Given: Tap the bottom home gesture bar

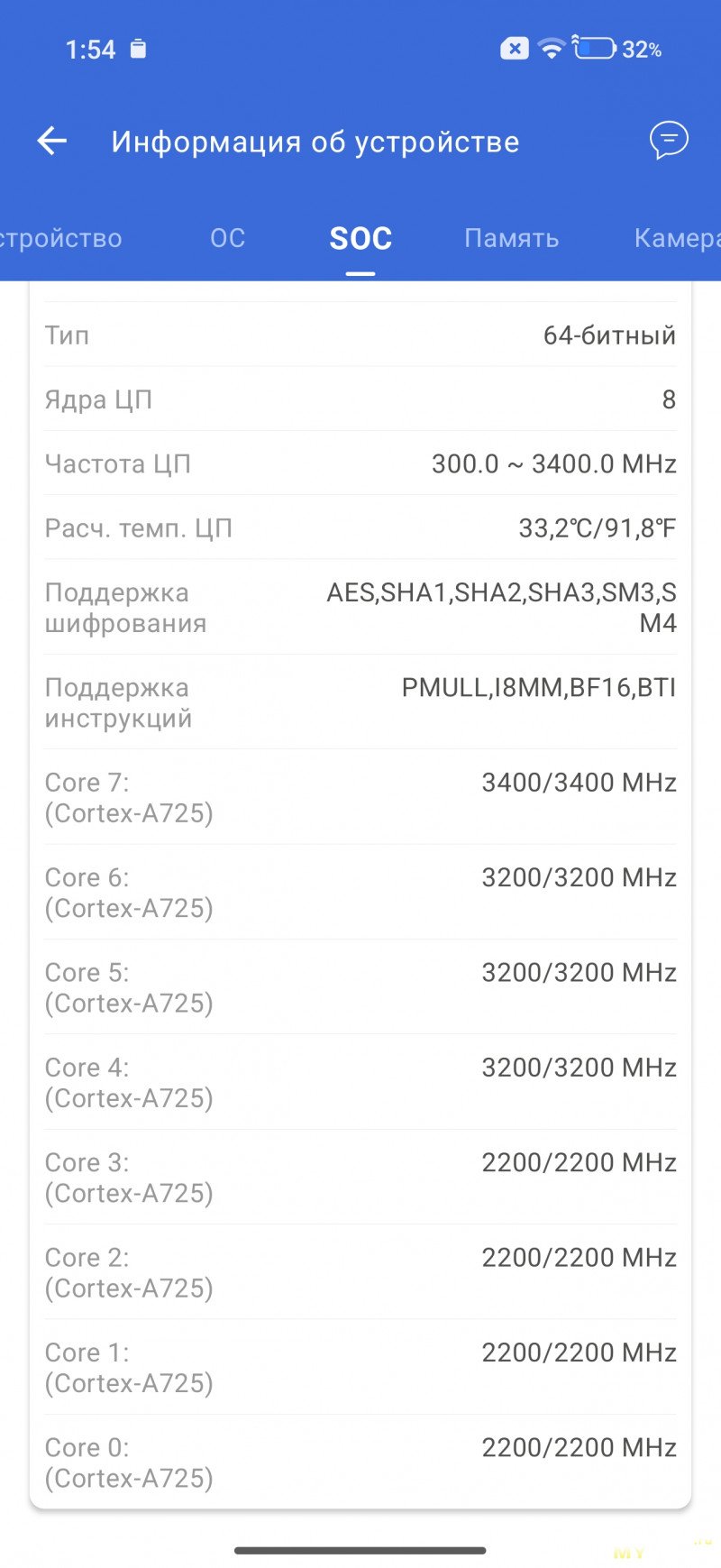Looking at the screenshot, I should [x=360, y=1550].
